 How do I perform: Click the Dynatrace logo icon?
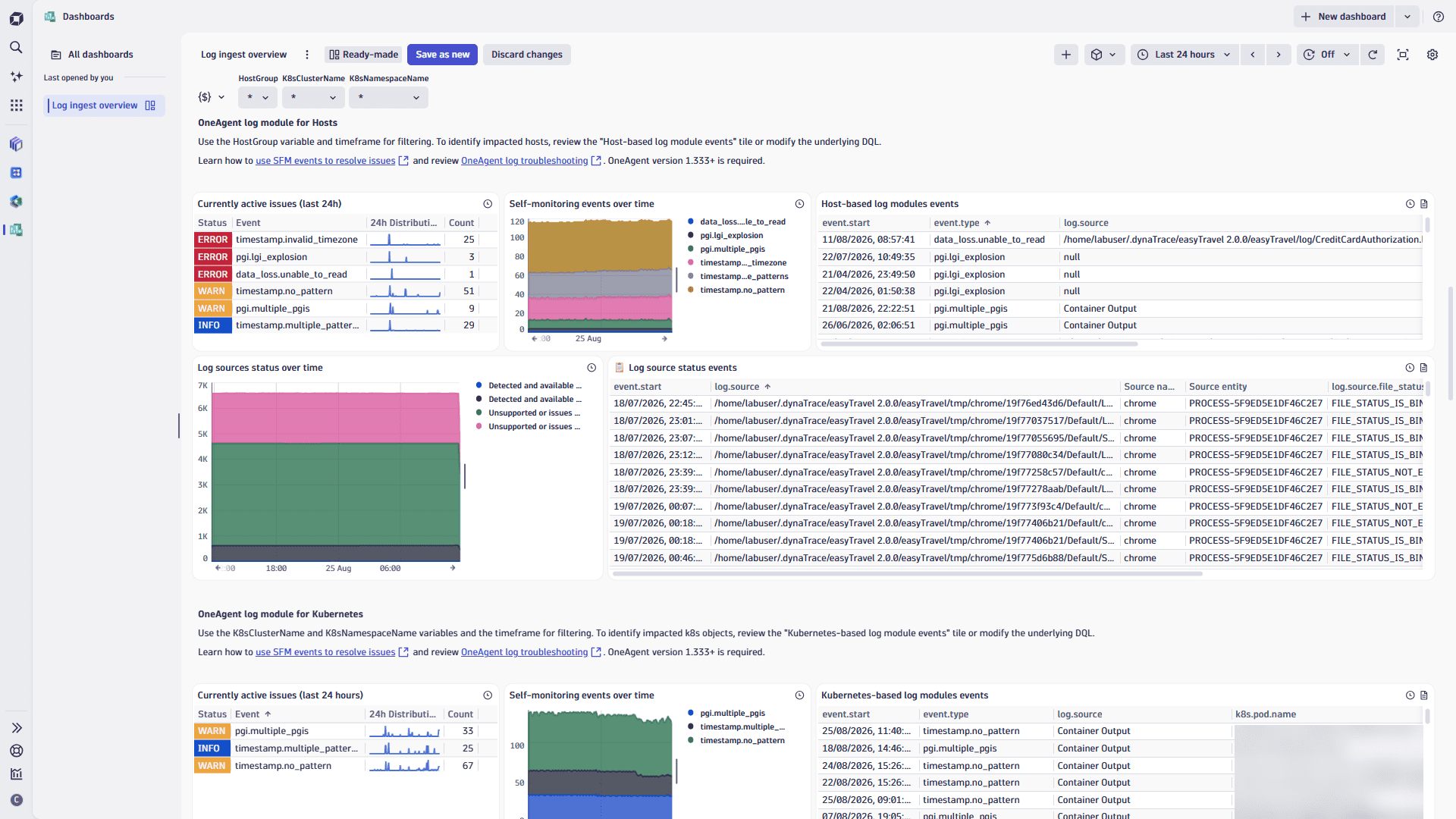[16, 18]
